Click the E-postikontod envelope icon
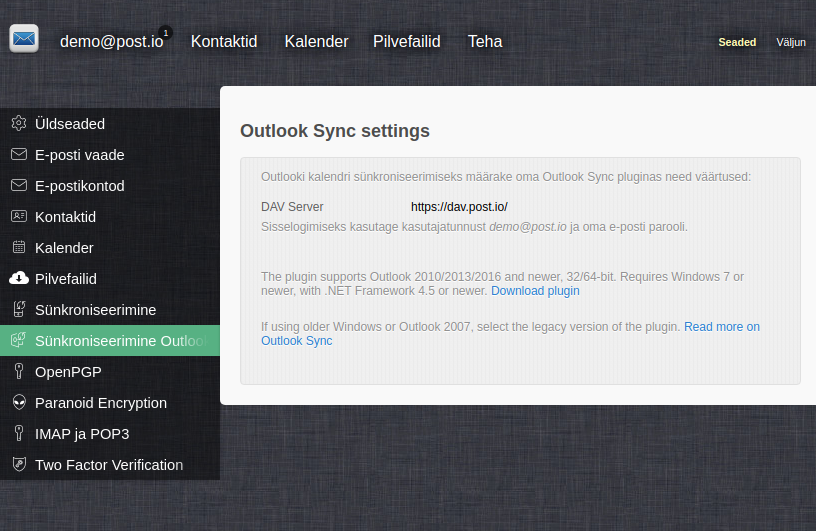Image resolution: width=816 pixels, height=531 pixels. 19,185
